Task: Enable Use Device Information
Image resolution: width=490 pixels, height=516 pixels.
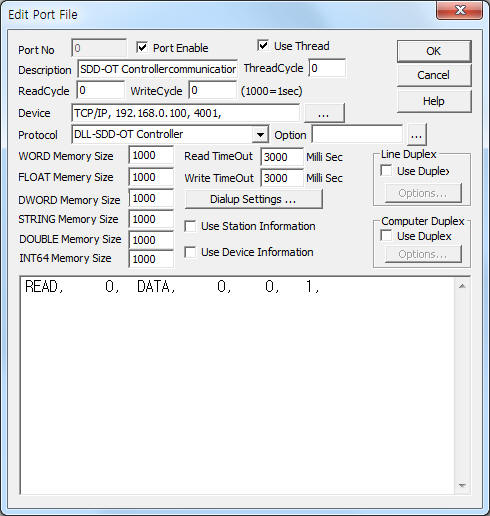Action: point(190,252)
